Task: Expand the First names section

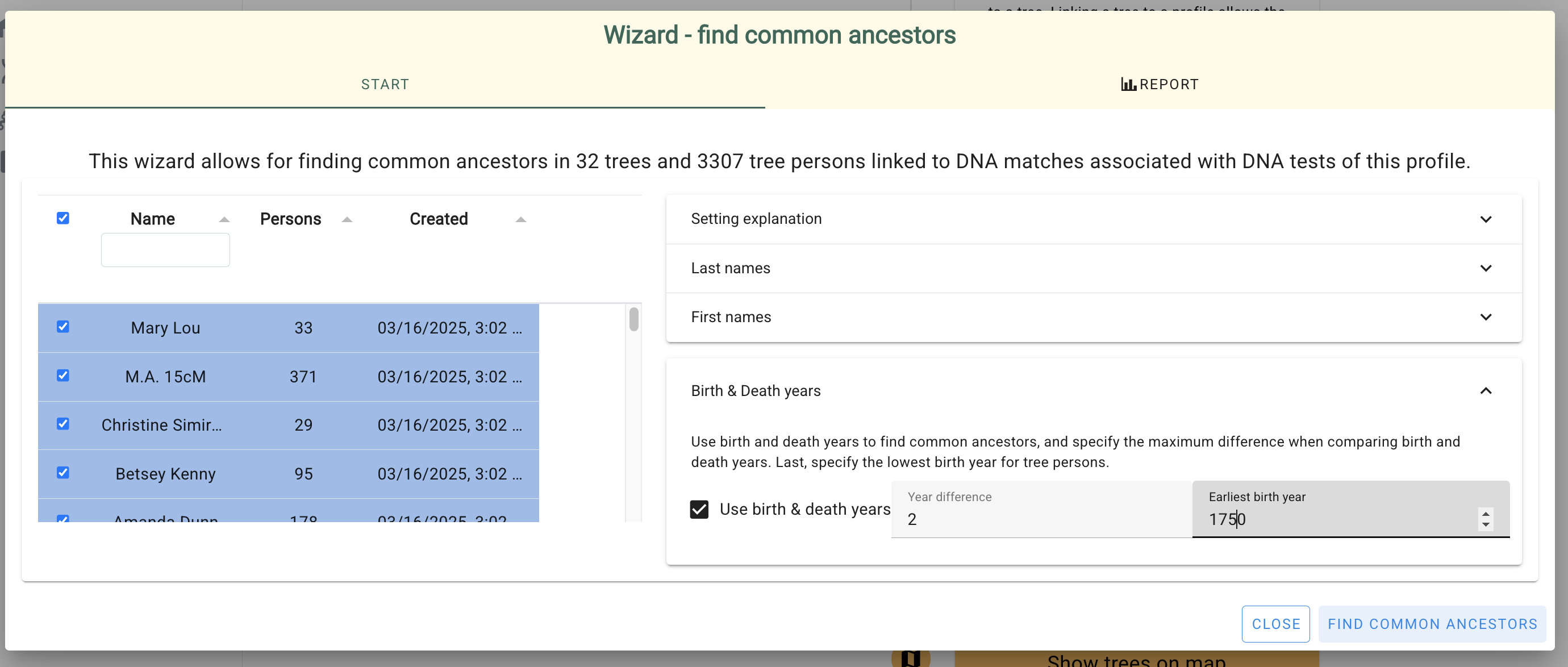Action: (x=1486, y=317)
